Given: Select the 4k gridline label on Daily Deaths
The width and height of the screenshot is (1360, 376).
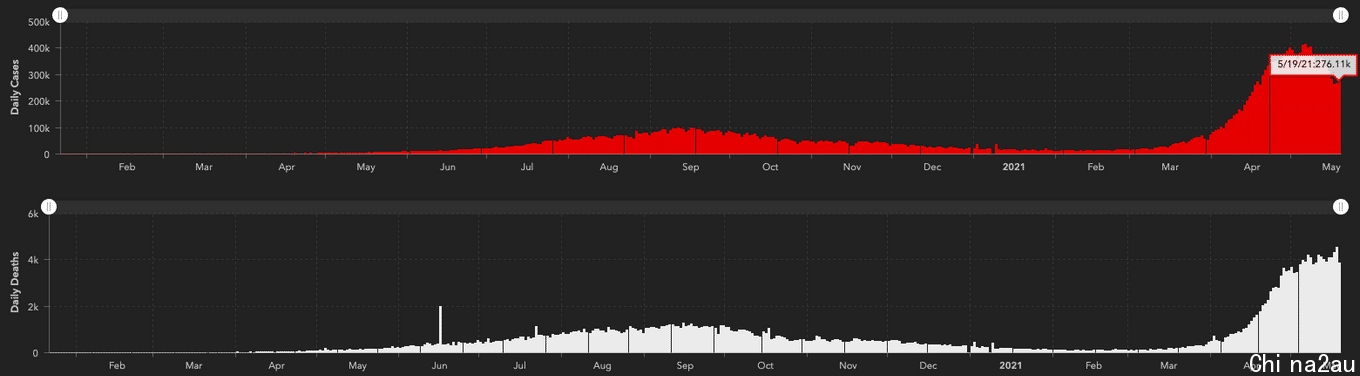Looking at the screenshot, I should click(32, 260).
